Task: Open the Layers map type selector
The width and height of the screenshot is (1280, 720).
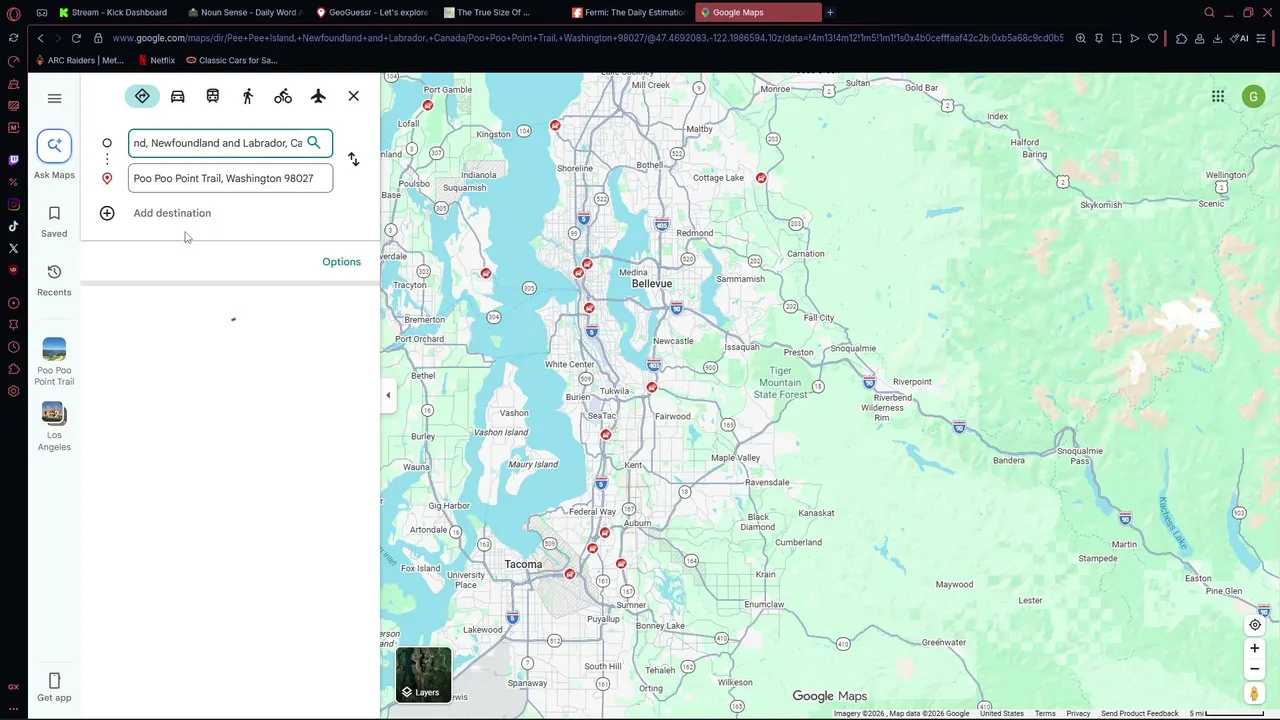Action: 423,675
